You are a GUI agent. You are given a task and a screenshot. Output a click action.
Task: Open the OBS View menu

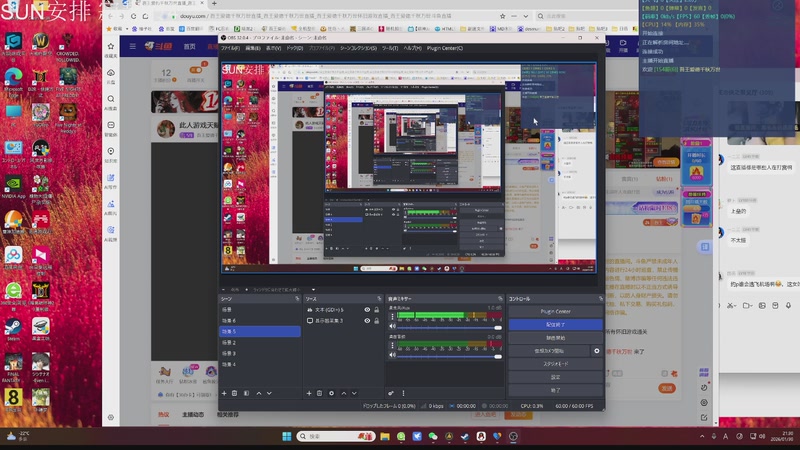[x=273, y=48]
